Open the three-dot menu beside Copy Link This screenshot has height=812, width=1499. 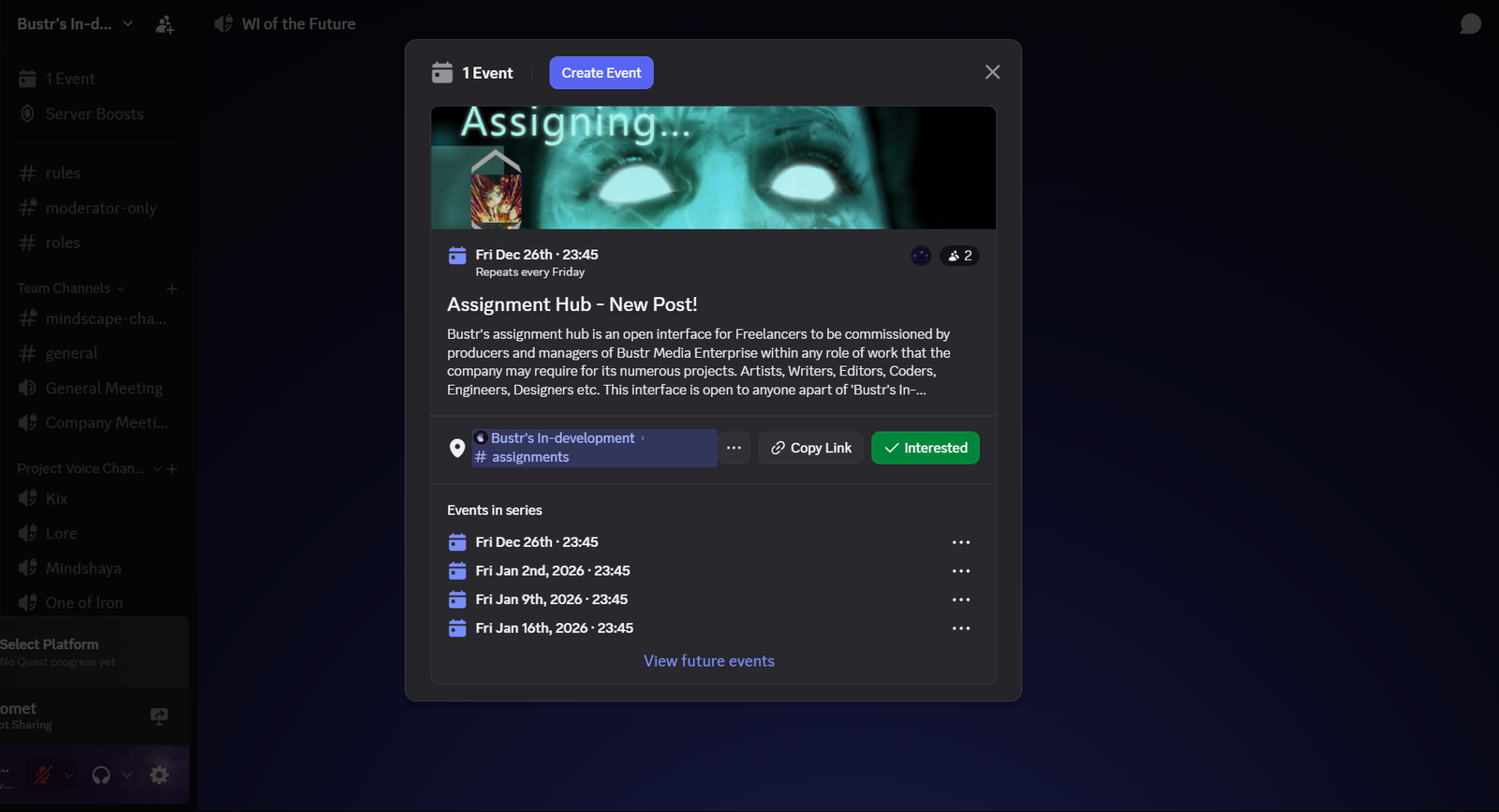click(x=734, y=448)
